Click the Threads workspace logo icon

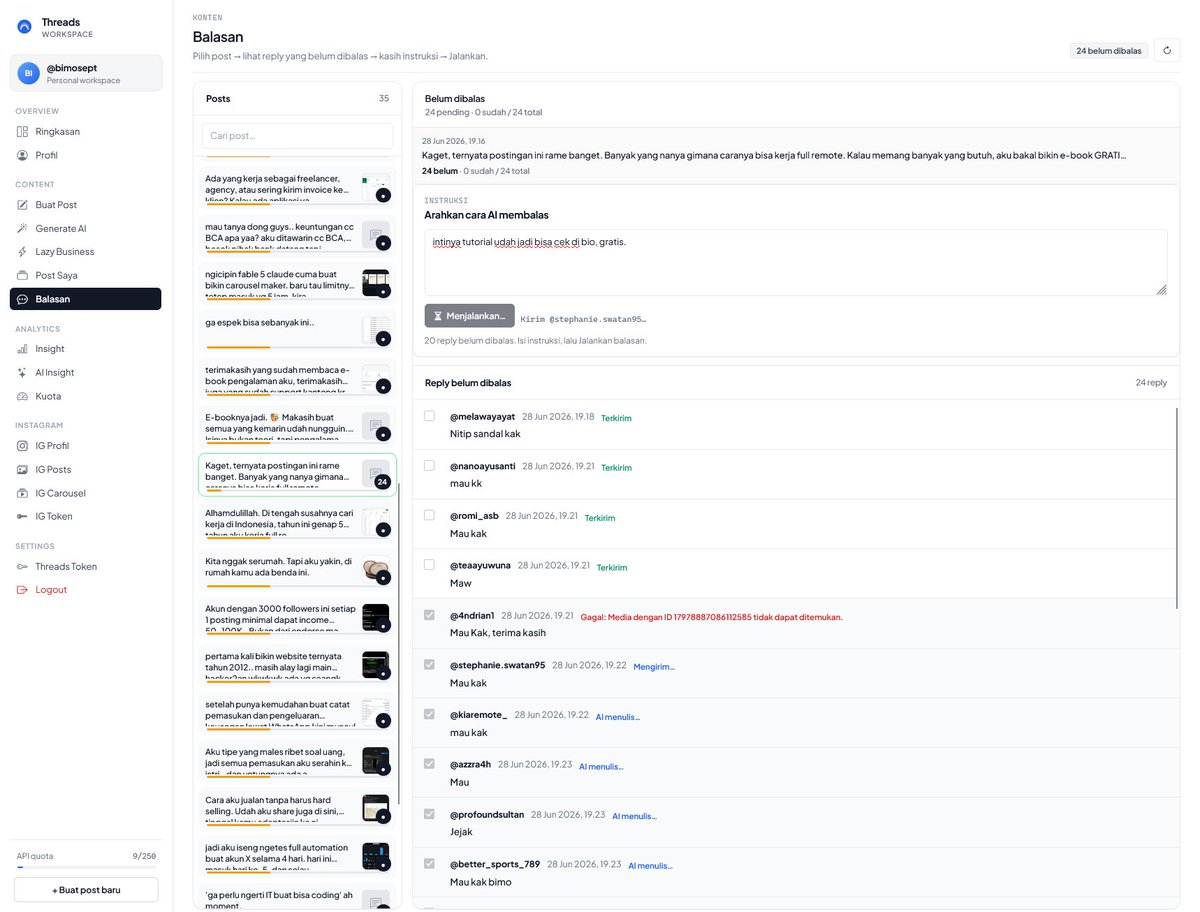[x=24, y=27]
